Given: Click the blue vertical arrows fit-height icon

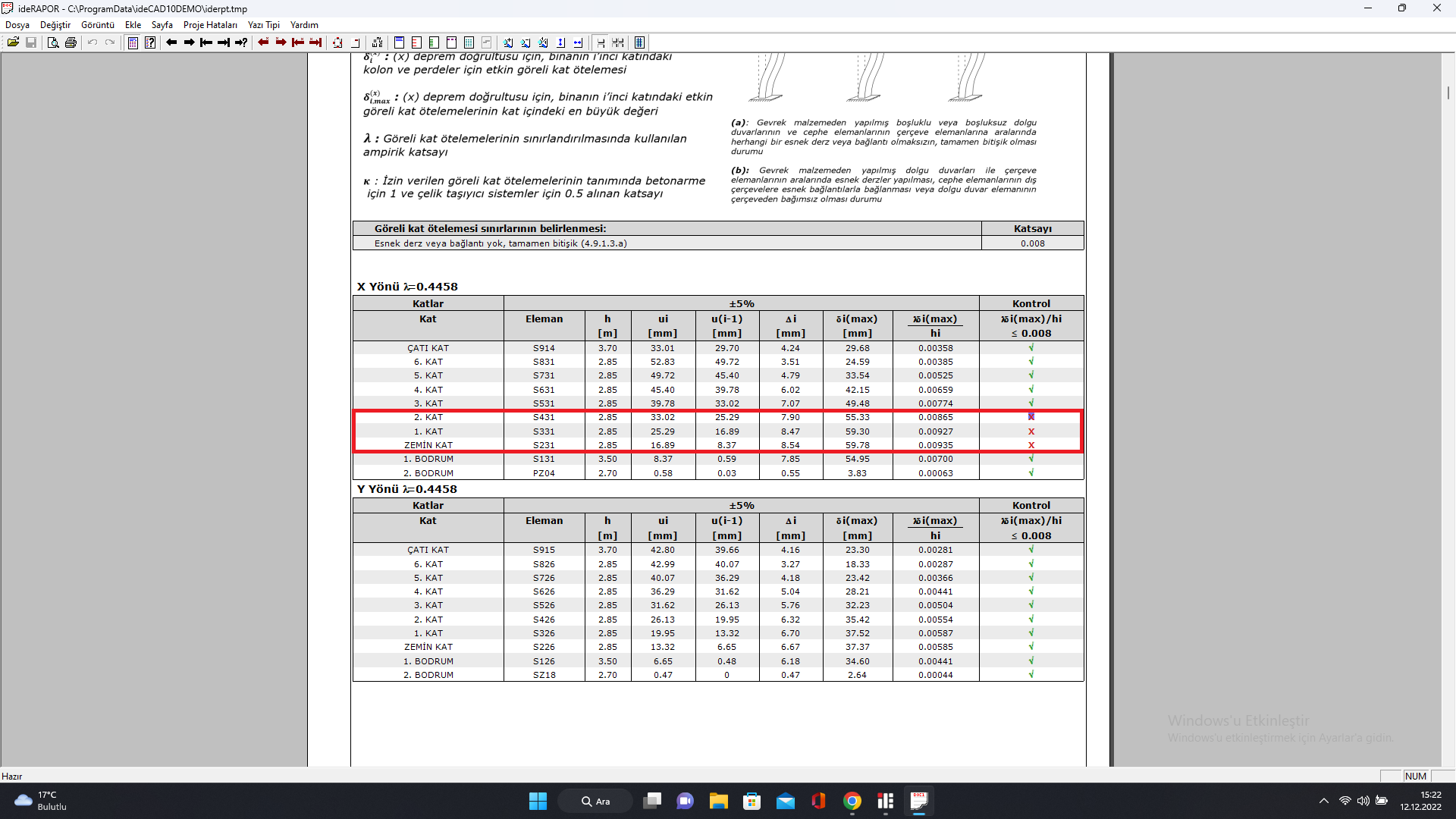Looking at the screenshot, I should pos(561,42).
